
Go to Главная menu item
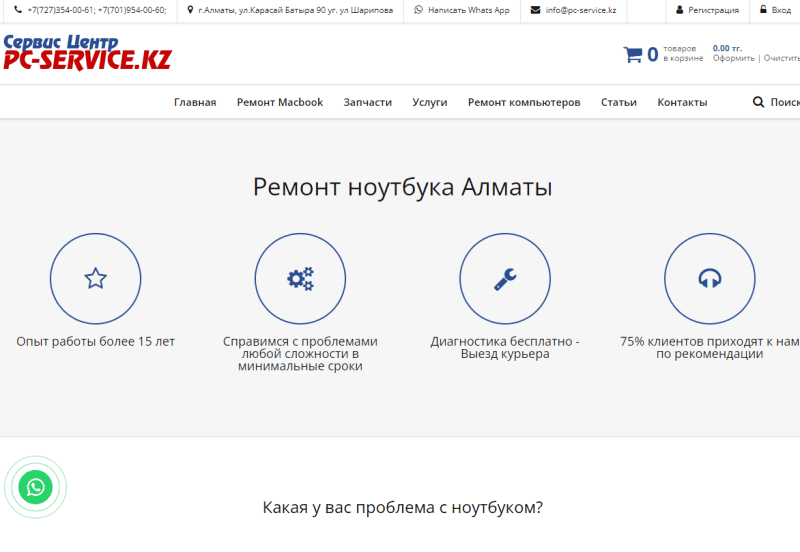point(195,102)
